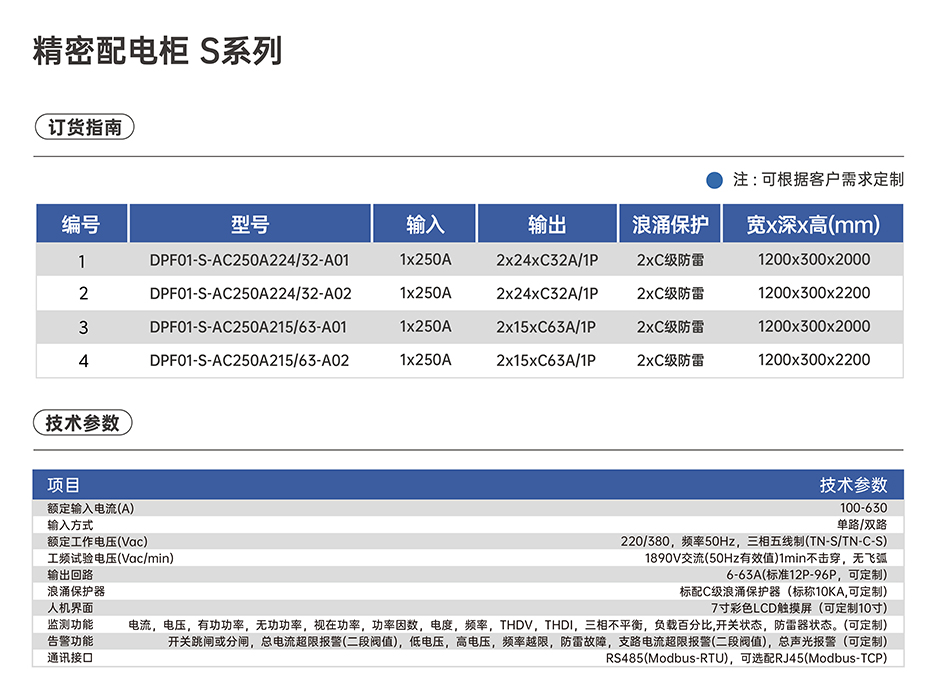Click the 输入 column header
The height and width of the screenshot is (698, 938).
(x=425, y=224)
